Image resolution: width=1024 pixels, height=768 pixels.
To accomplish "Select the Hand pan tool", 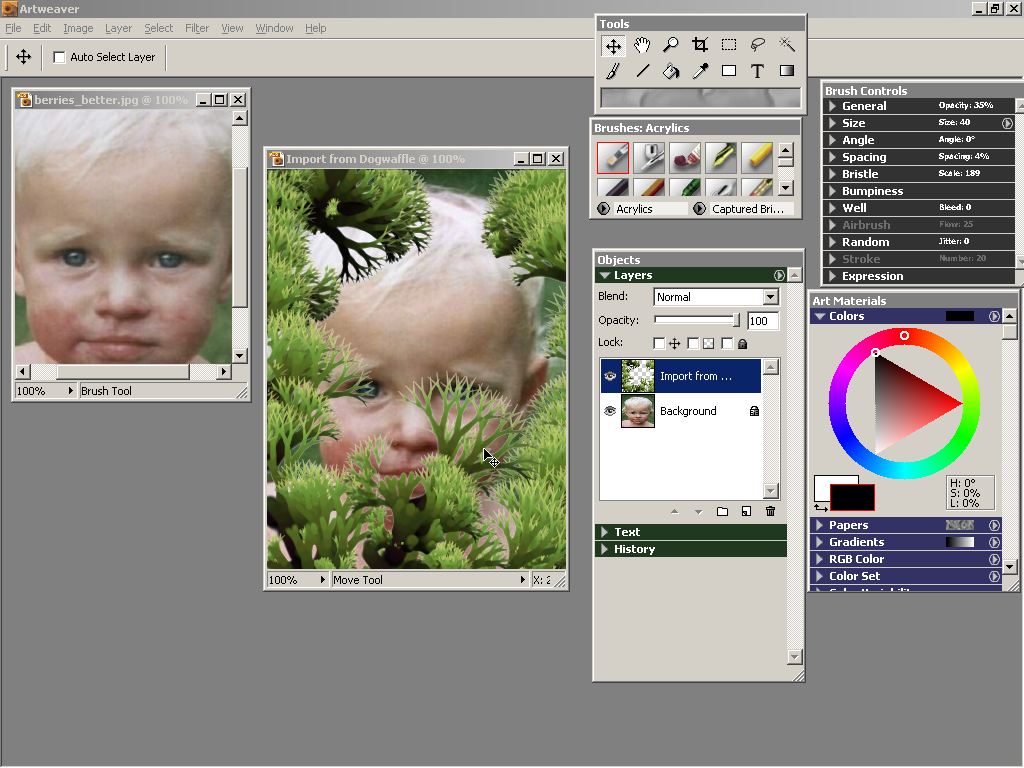I will point(642,45).
